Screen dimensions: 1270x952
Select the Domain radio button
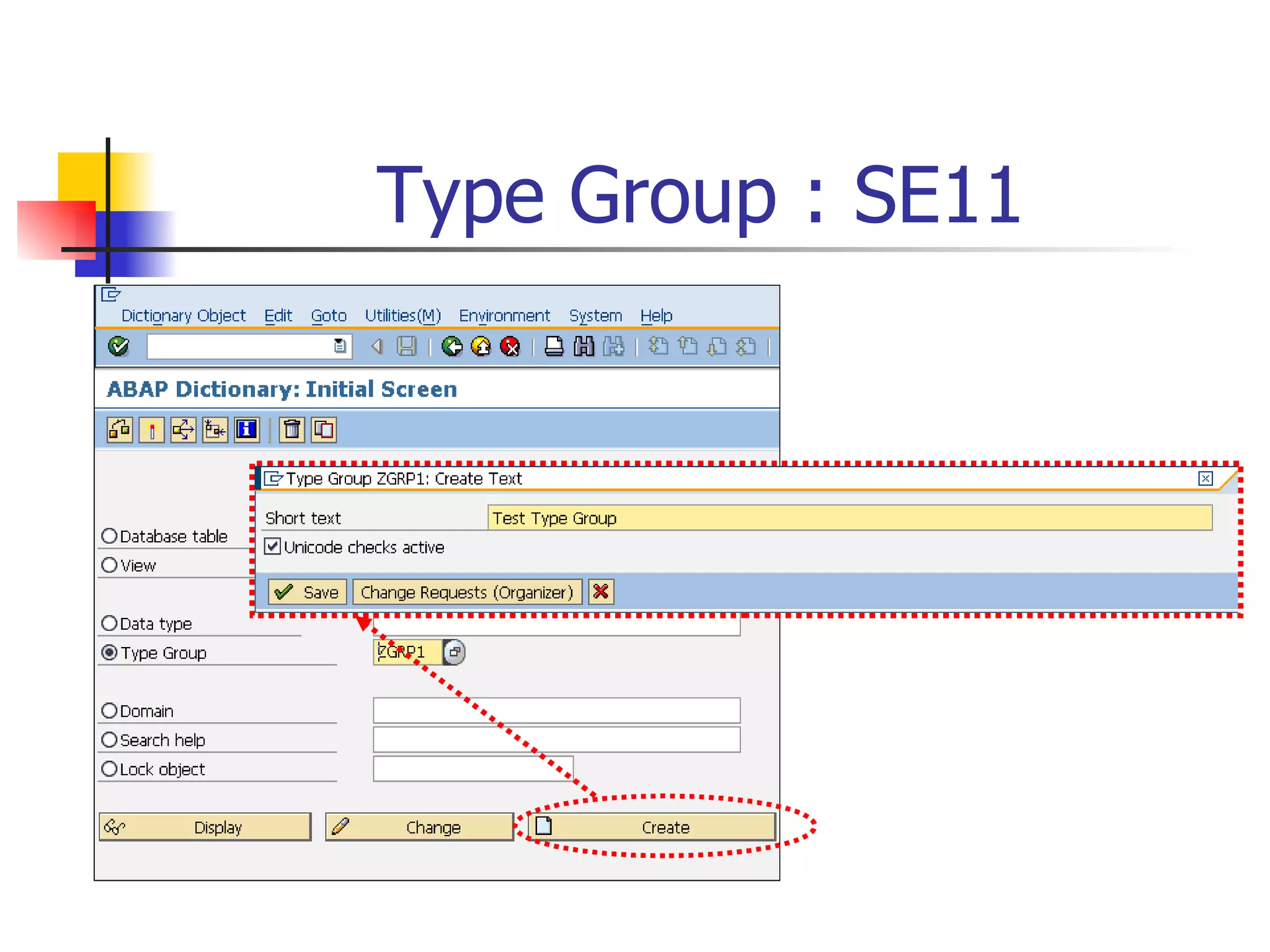pos(109,711)
